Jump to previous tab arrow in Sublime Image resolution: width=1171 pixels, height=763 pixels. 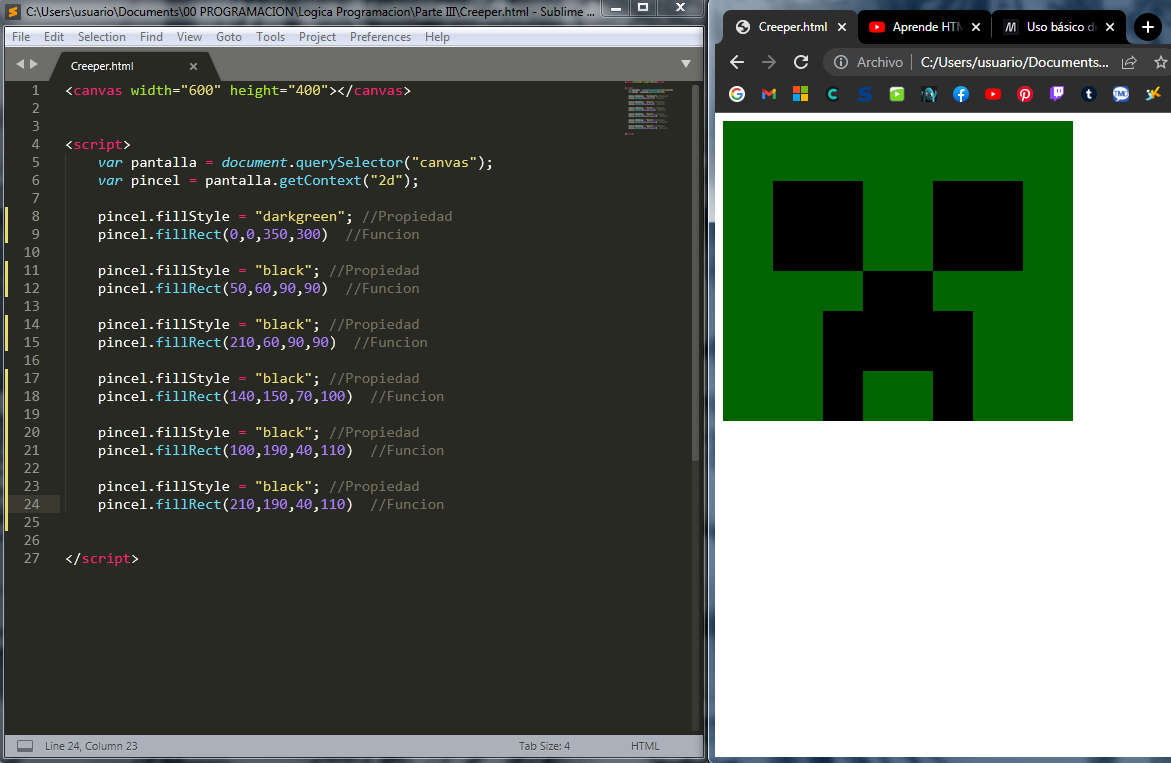20,64
